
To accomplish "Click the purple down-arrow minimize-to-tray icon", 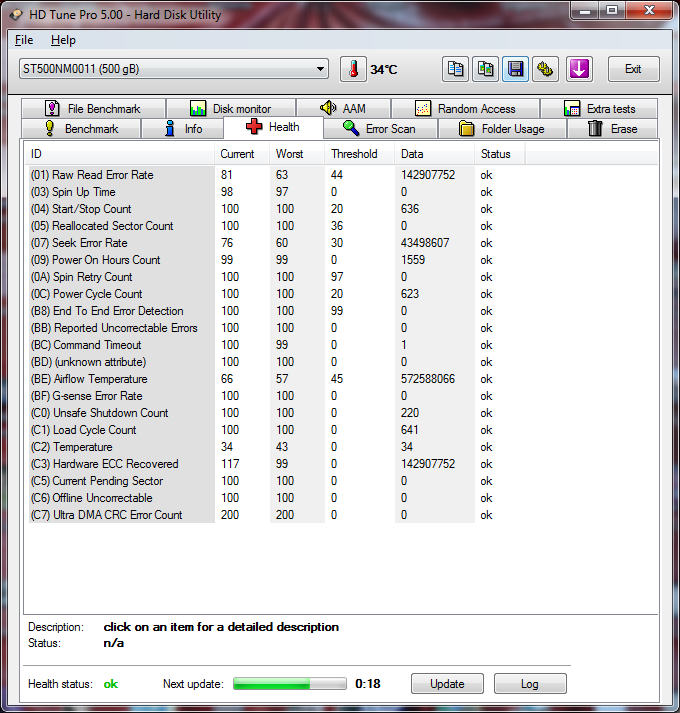I will (x=580, y=69).
